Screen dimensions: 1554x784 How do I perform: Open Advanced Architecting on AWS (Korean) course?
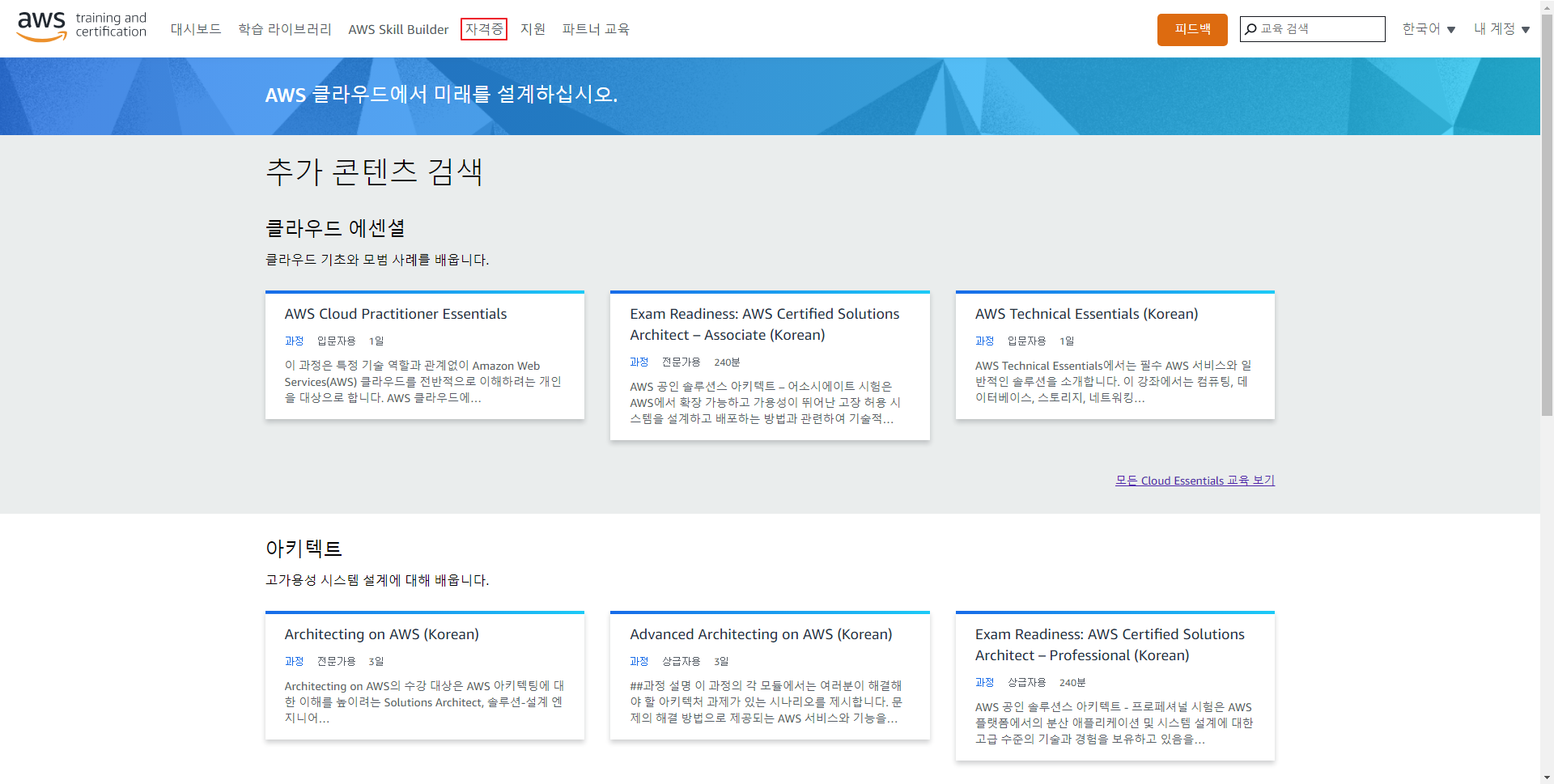[x=761, y=634]
